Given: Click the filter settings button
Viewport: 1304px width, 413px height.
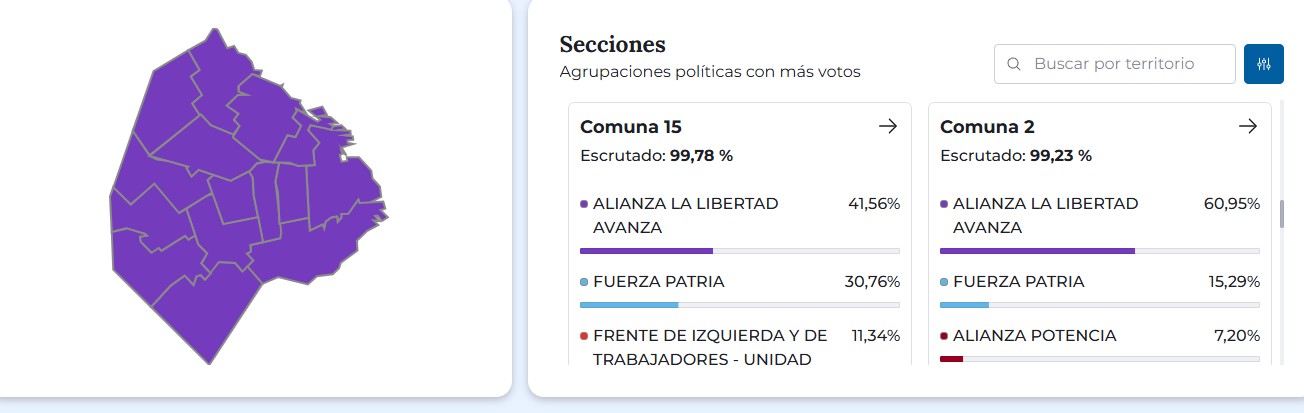Looking at the screenshot, I should click(1263, 64).
